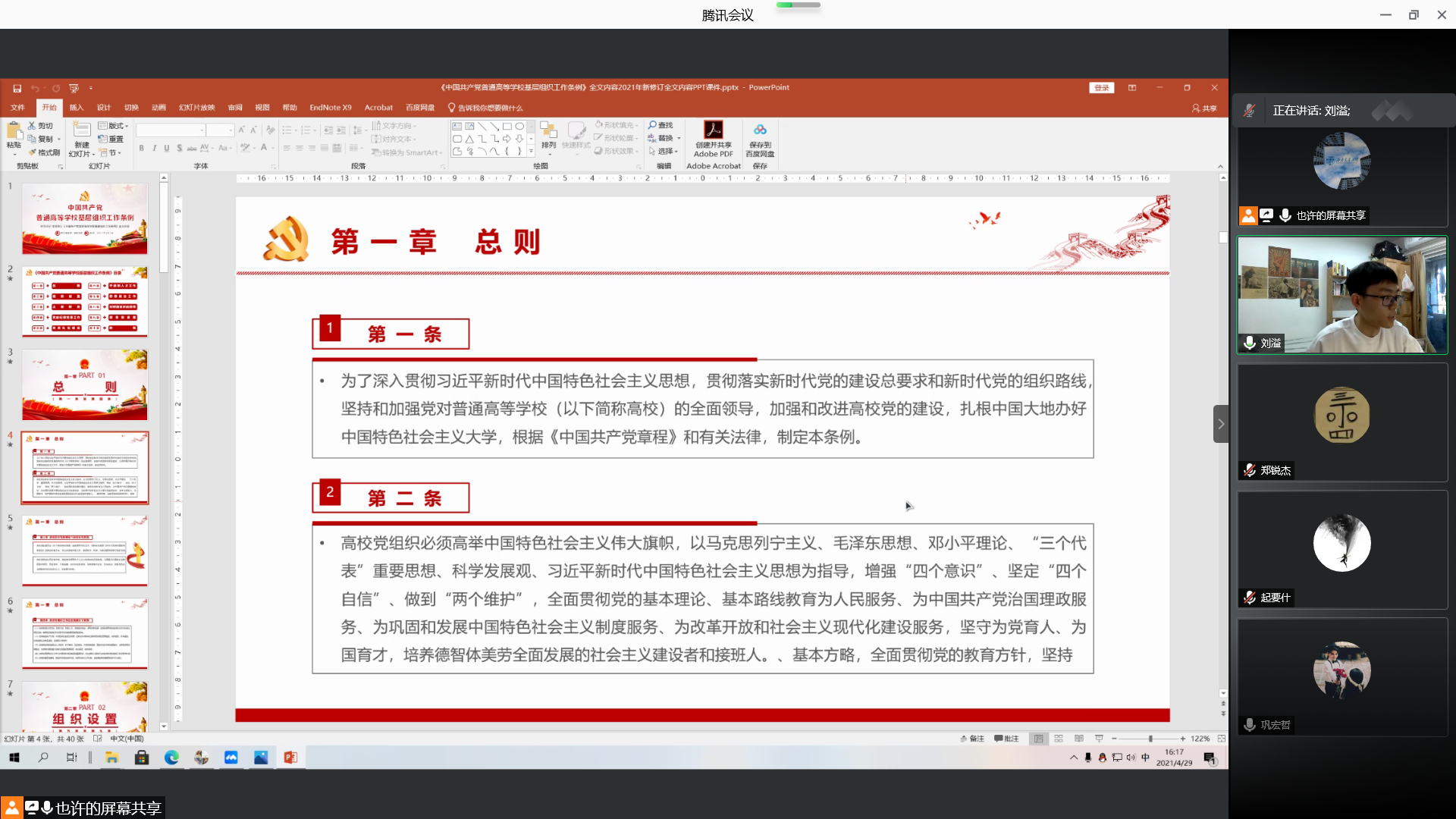Image resolution: width=1456 pixels, height=819 pixels.
Task: Open the Layout (版式) dropdown
Action: click(x=114, y=126)
